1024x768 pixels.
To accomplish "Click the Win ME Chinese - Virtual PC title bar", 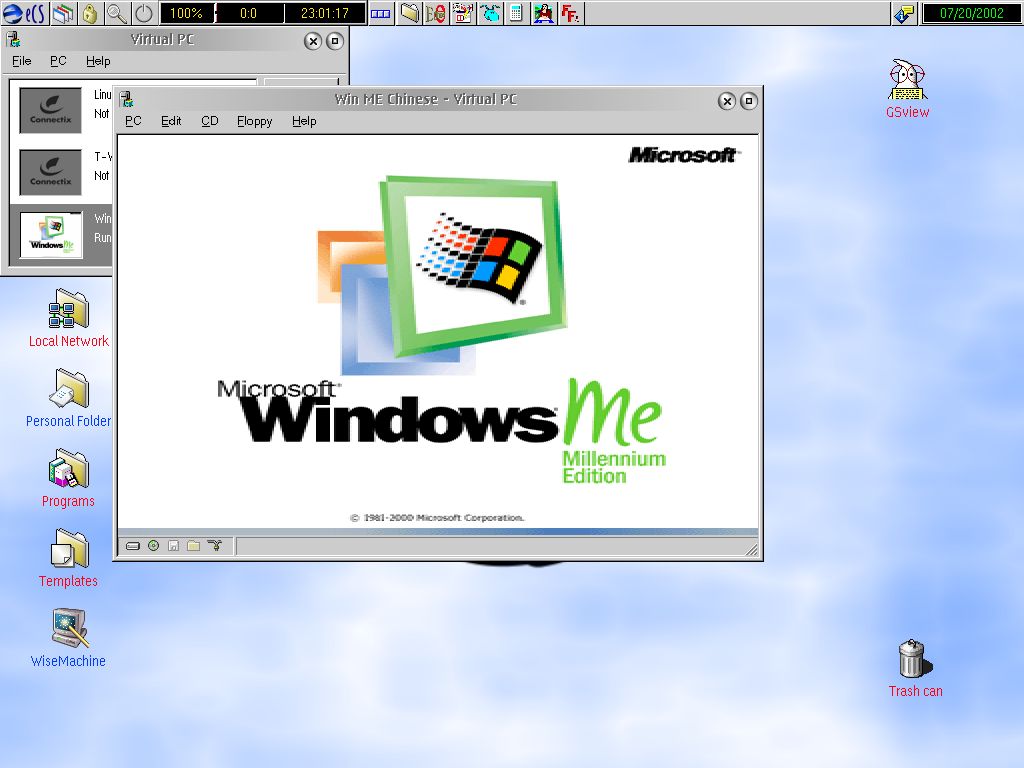I will tap(425, 99).
